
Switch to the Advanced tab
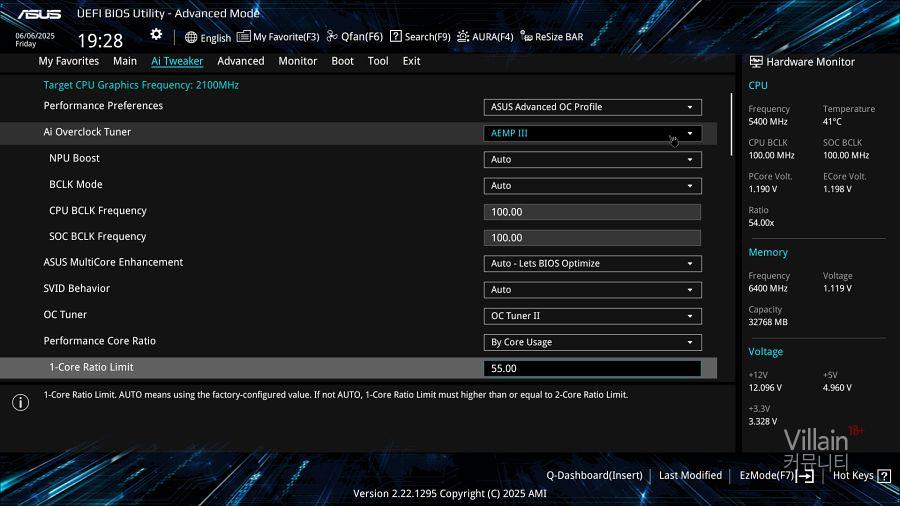(x=241, y=61)
